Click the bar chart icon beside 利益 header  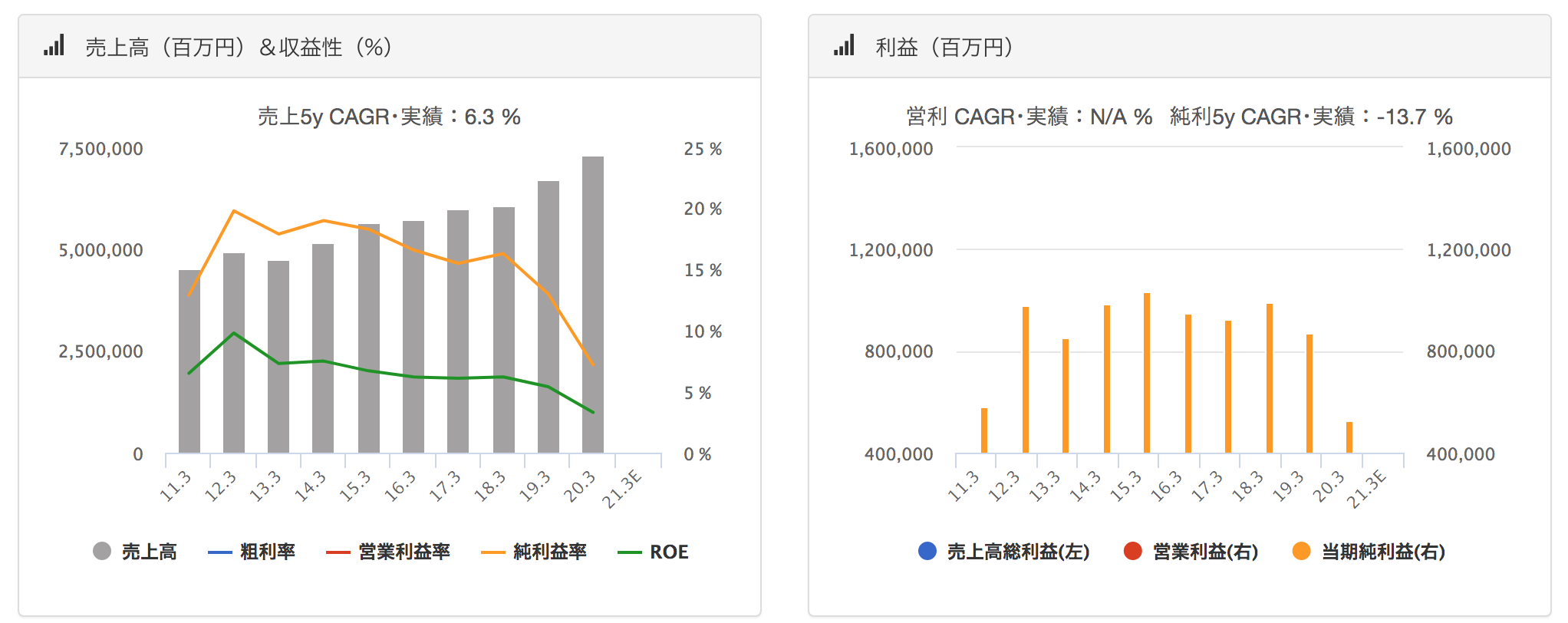coord(844,46)
